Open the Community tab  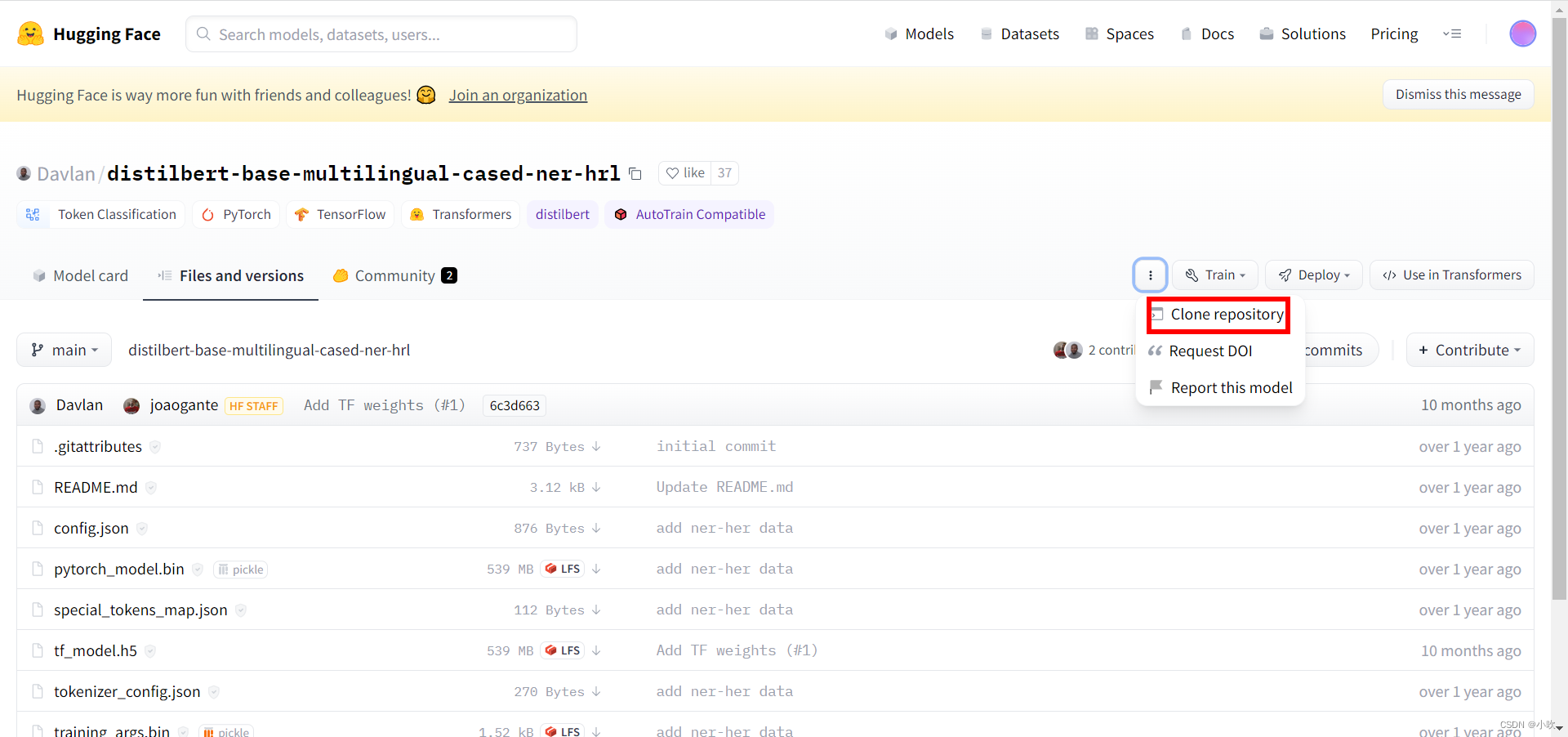[394, 275]
